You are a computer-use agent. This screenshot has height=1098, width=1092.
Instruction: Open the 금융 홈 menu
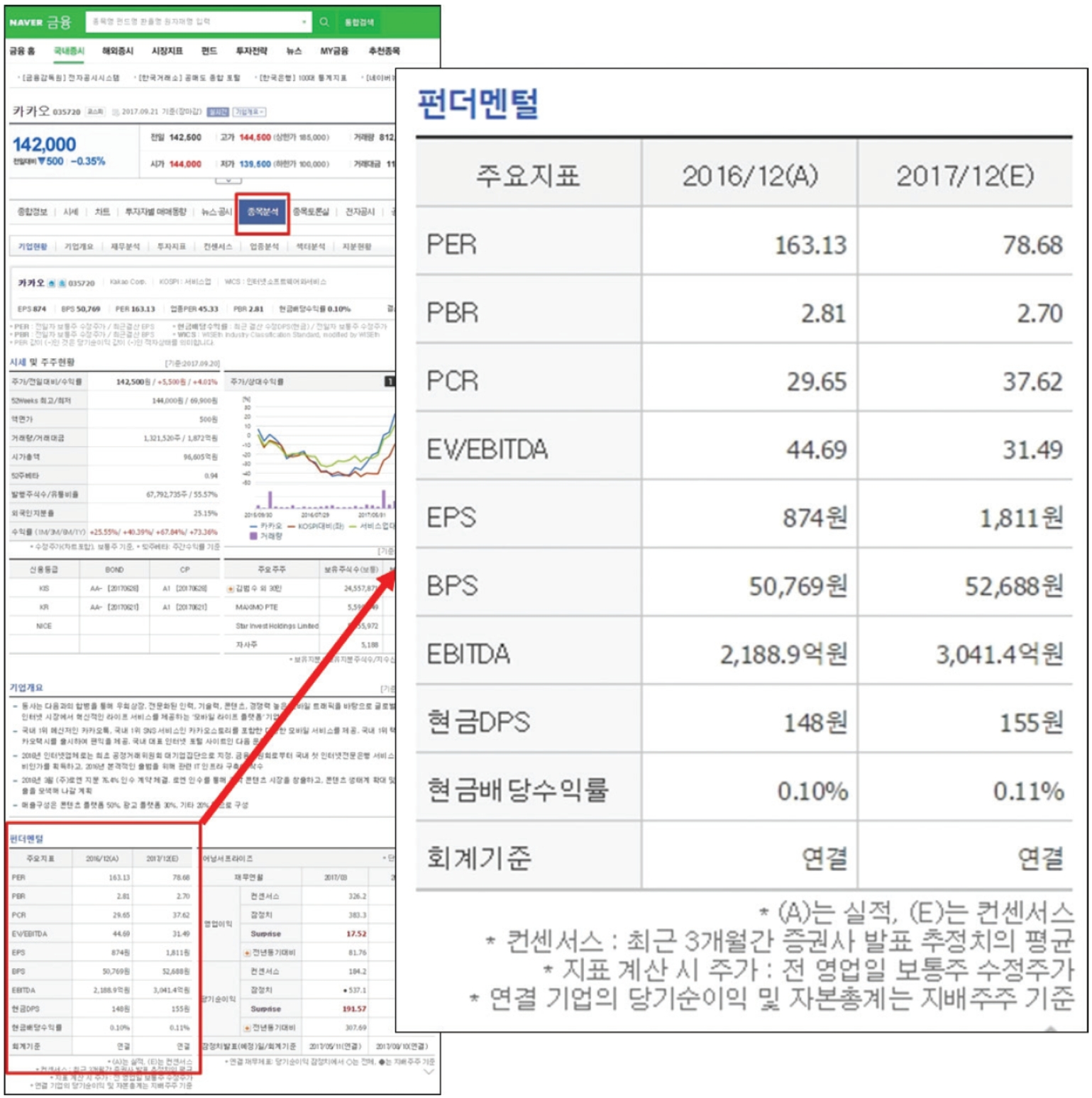[22, 51]
